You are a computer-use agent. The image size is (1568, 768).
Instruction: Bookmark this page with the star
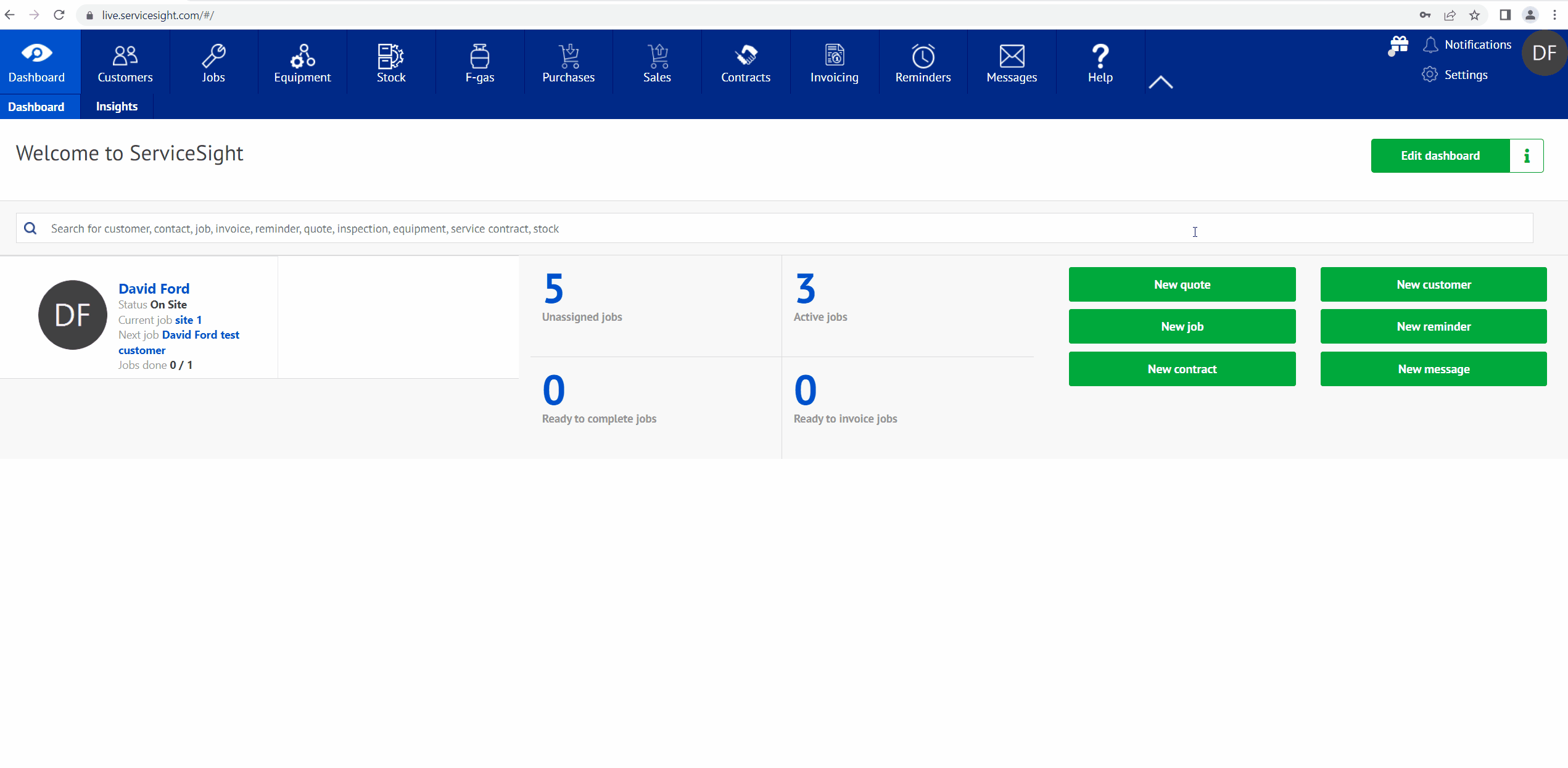[x=1474, y=15]
